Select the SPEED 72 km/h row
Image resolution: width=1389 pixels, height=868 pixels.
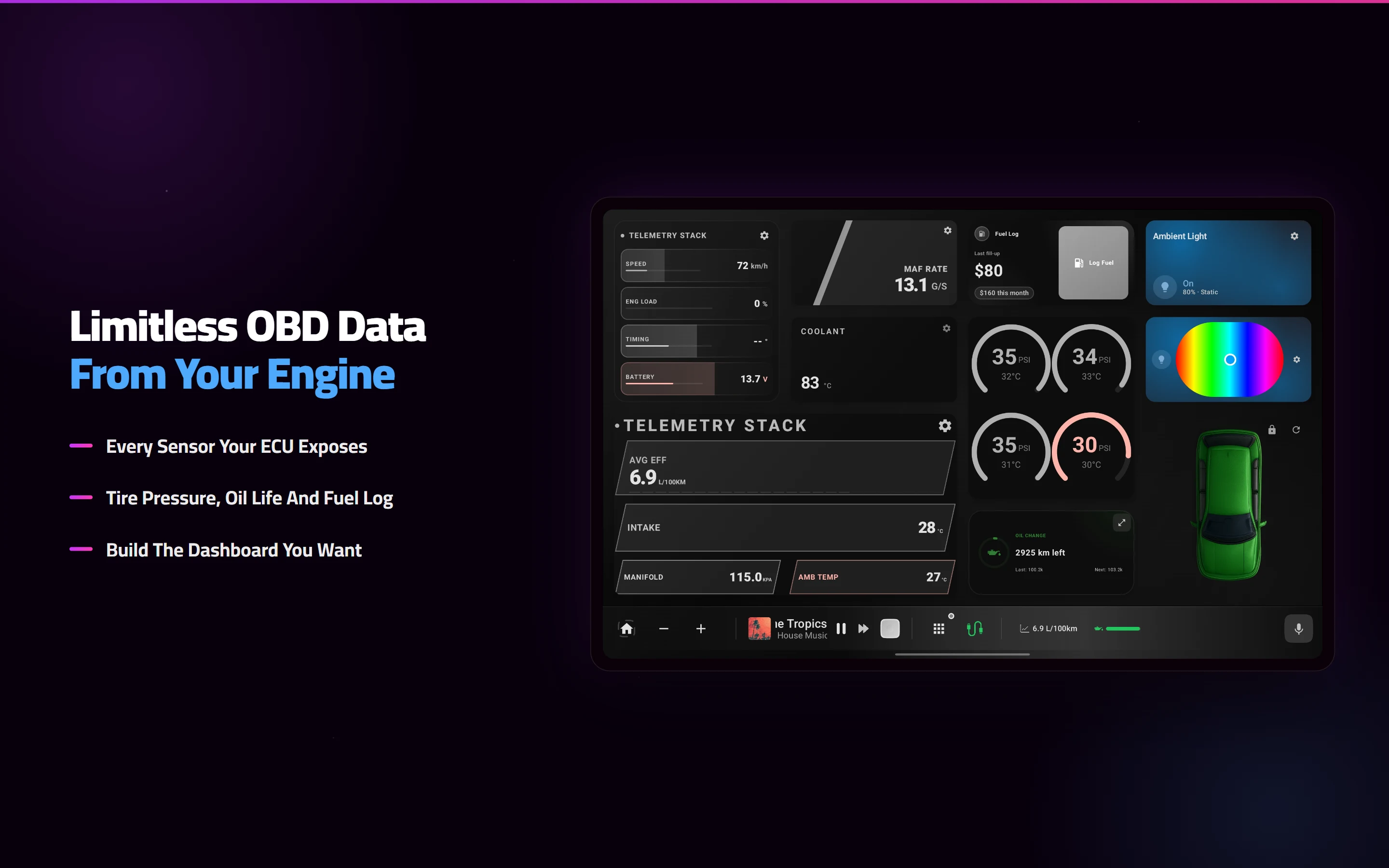696,265
